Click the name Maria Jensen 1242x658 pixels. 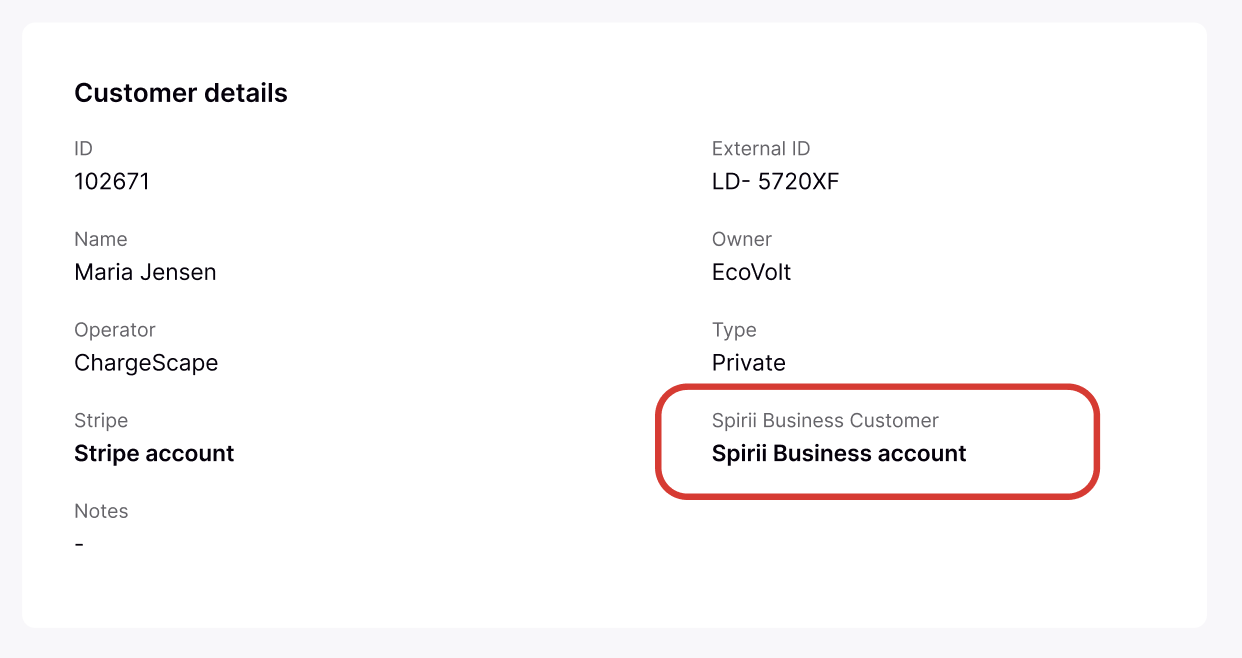click(145, 272)
